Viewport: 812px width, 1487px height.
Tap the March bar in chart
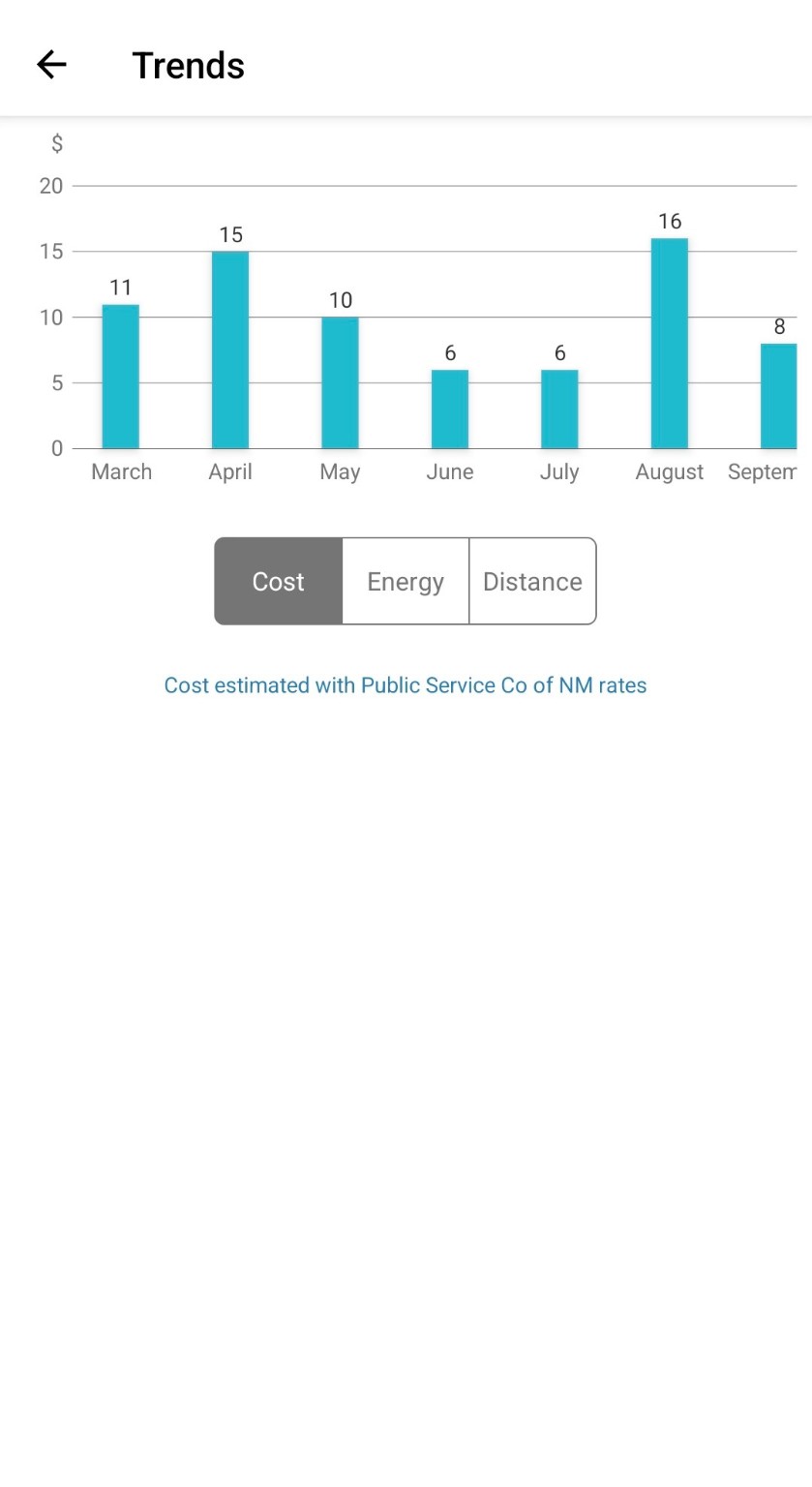point(121,378)
